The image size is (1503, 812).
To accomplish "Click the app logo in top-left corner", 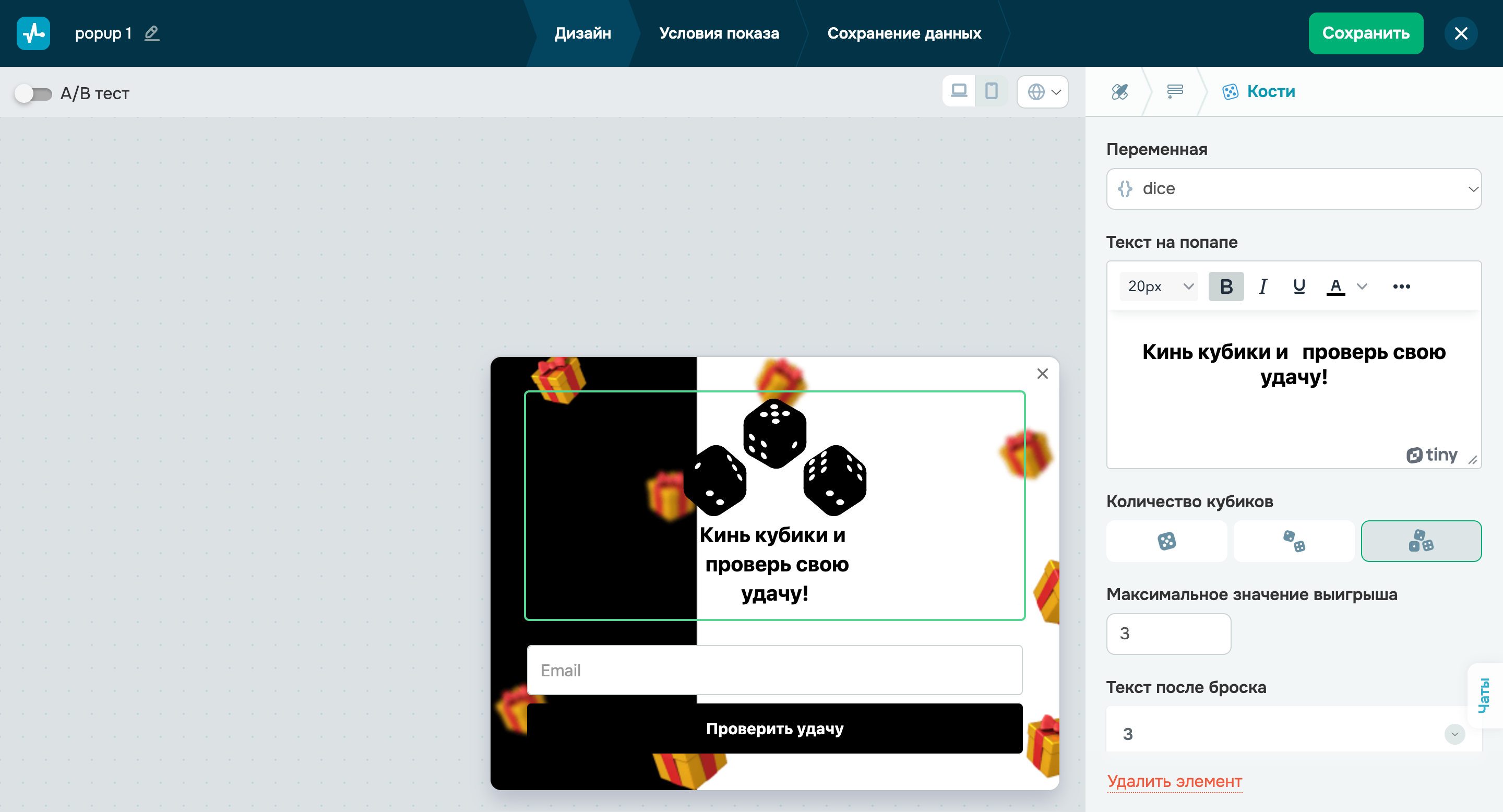I will pyautogui.click(x=33, y=33).
